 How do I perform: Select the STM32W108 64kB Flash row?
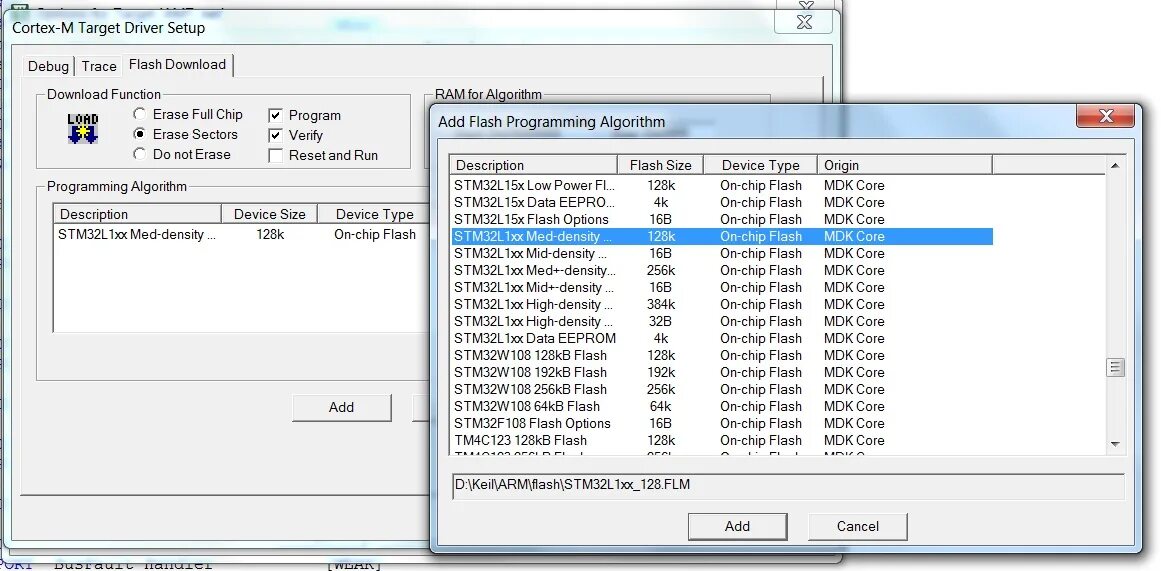tap(722, 407)
